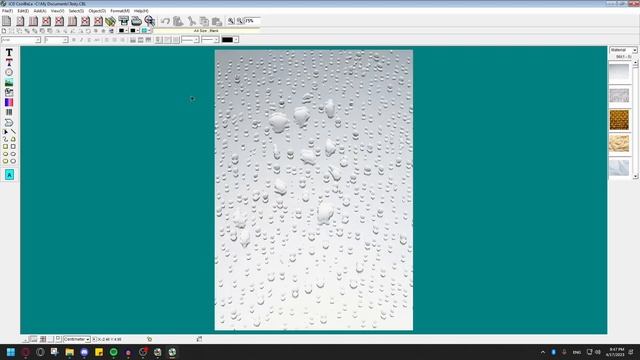This screenshot has width=640, height=360.
Task: Select the arrow pointer tool
Action: pyautogui.click(x=5, y=132)
